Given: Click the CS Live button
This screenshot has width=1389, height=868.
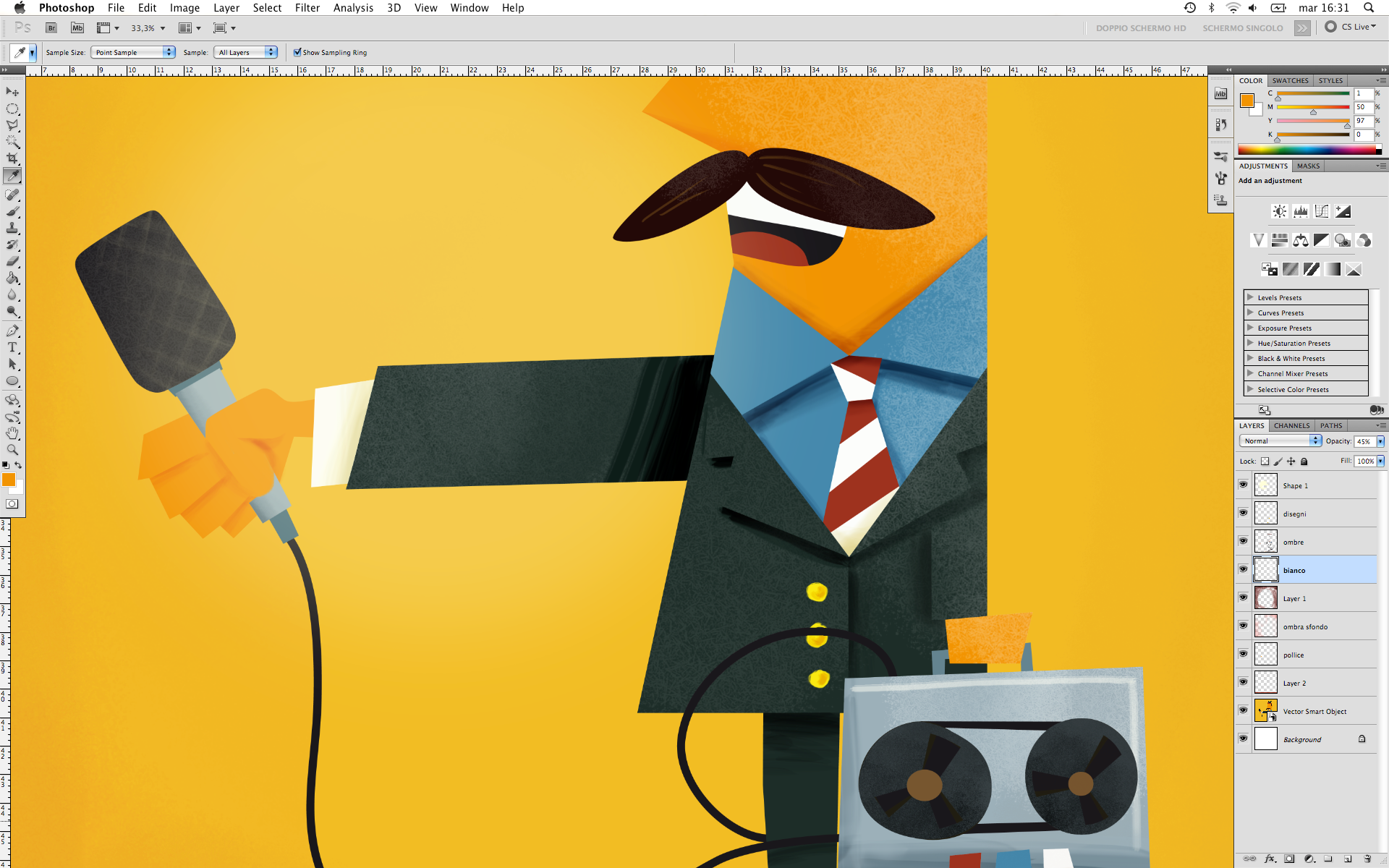Looking at the screenshot, I should pos(1351,27).
